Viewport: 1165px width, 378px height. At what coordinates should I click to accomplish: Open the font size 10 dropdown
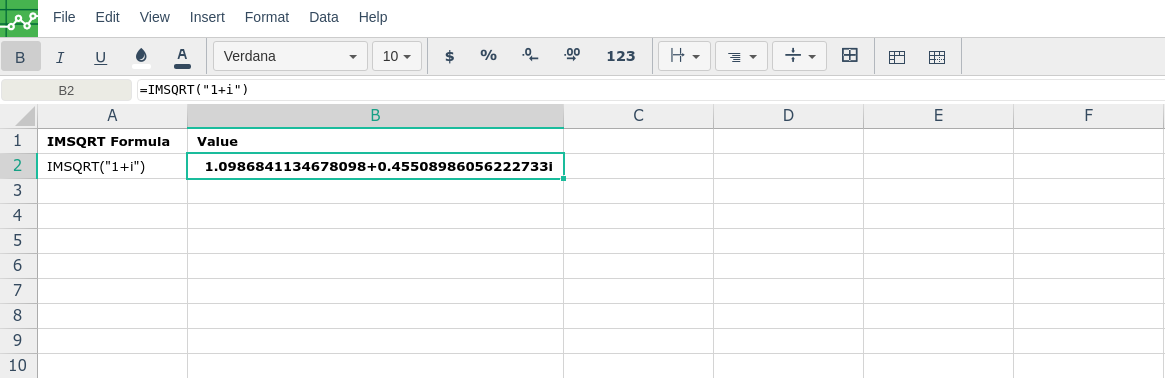click(x=397, y=56)
